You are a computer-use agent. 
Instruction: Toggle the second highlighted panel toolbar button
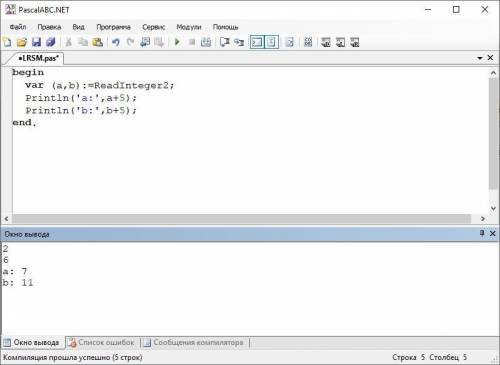271,42
